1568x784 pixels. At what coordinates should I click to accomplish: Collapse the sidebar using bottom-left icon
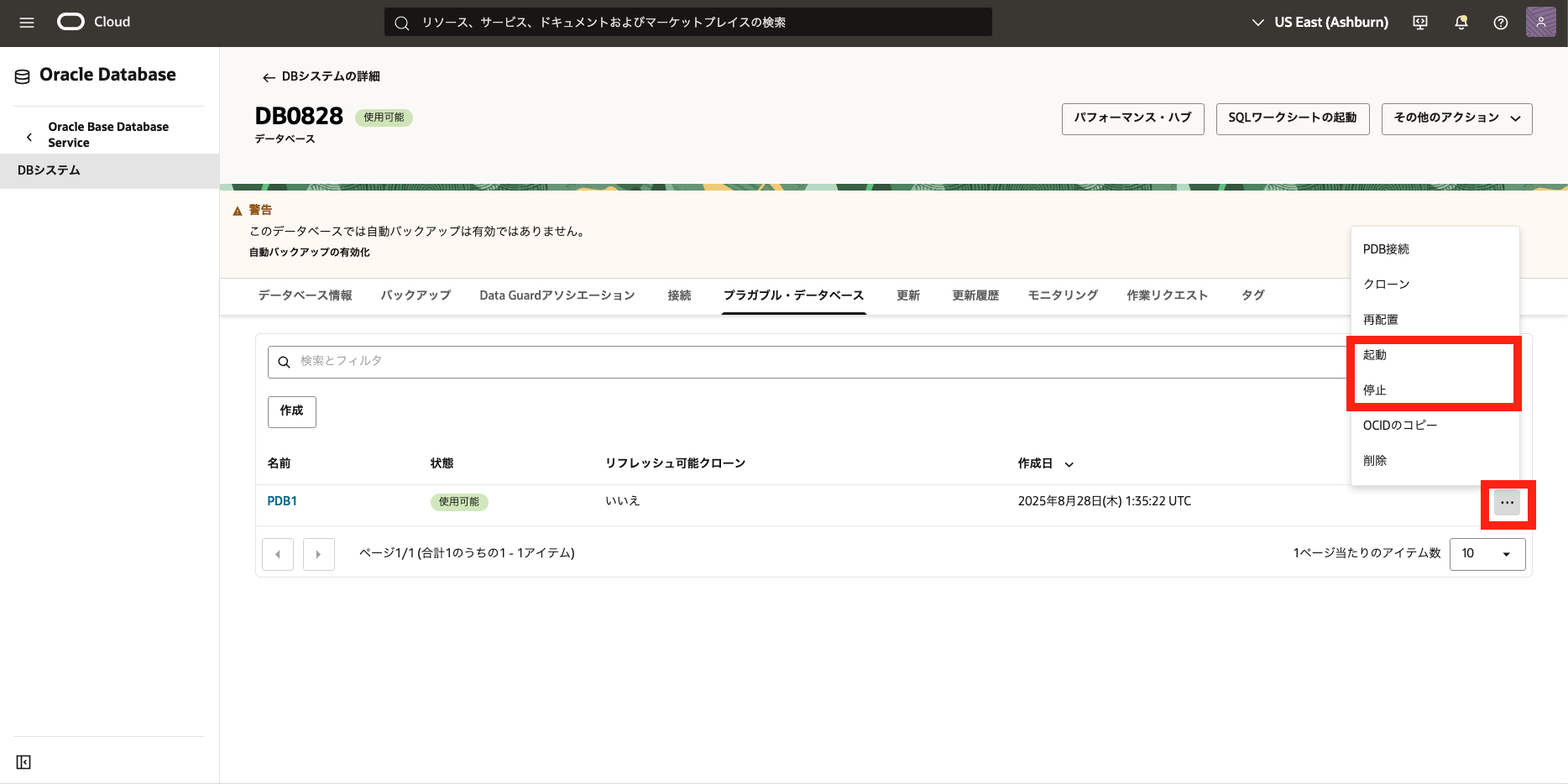click(24, 762)
